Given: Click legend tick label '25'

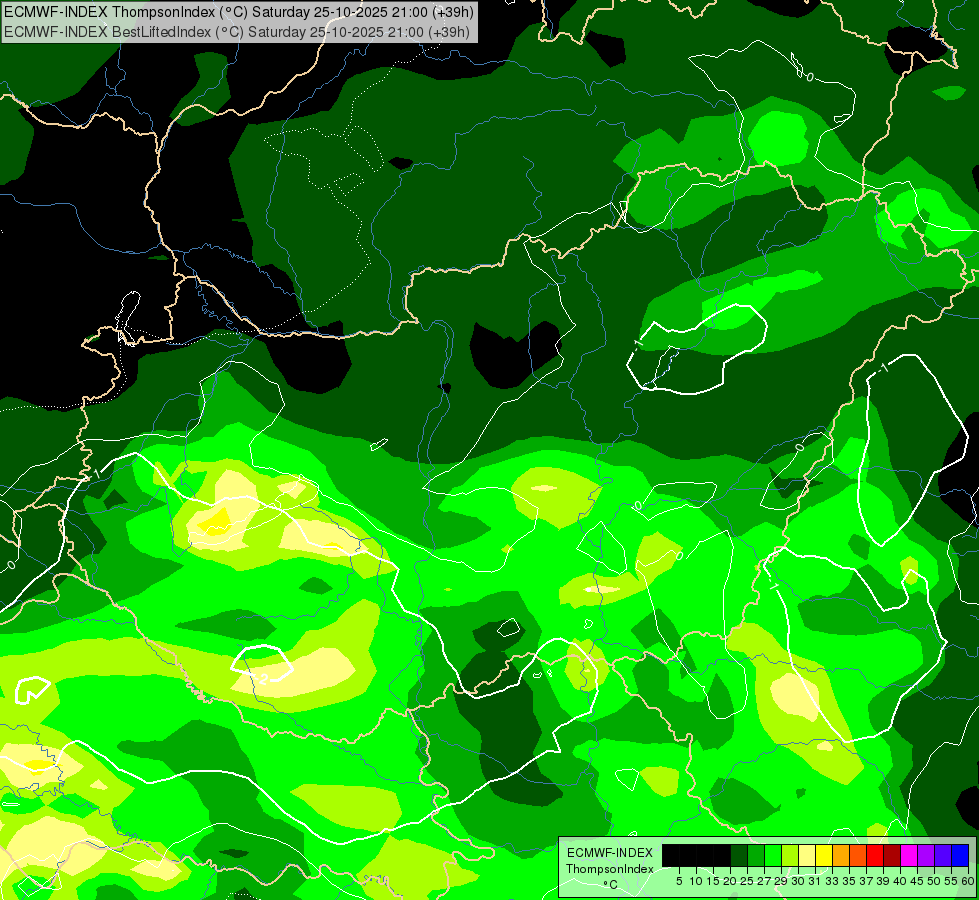Looking at the screenshot, I should click(x=747, y=881).
